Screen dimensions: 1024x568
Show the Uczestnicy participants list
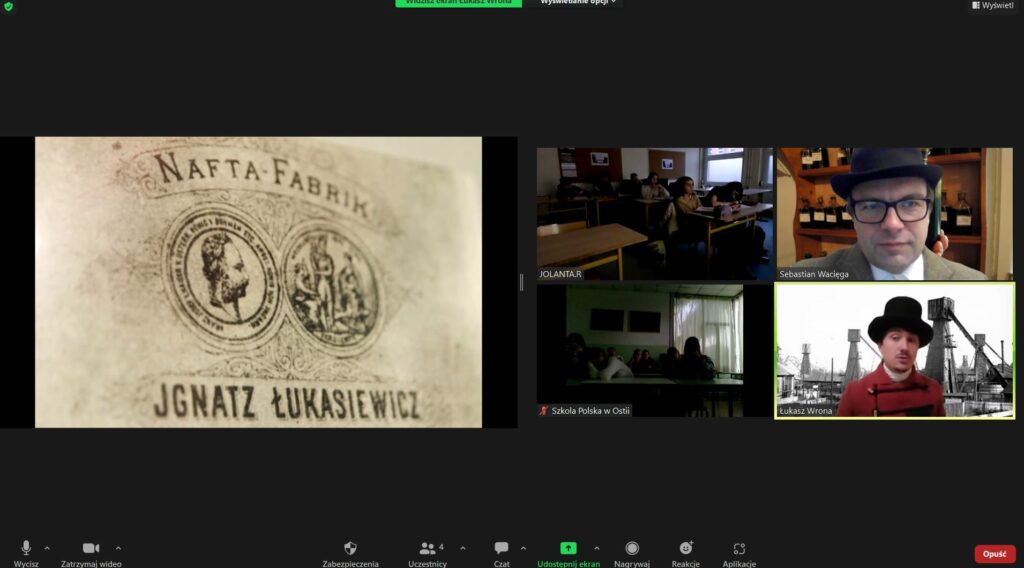[x=430, y=548]
